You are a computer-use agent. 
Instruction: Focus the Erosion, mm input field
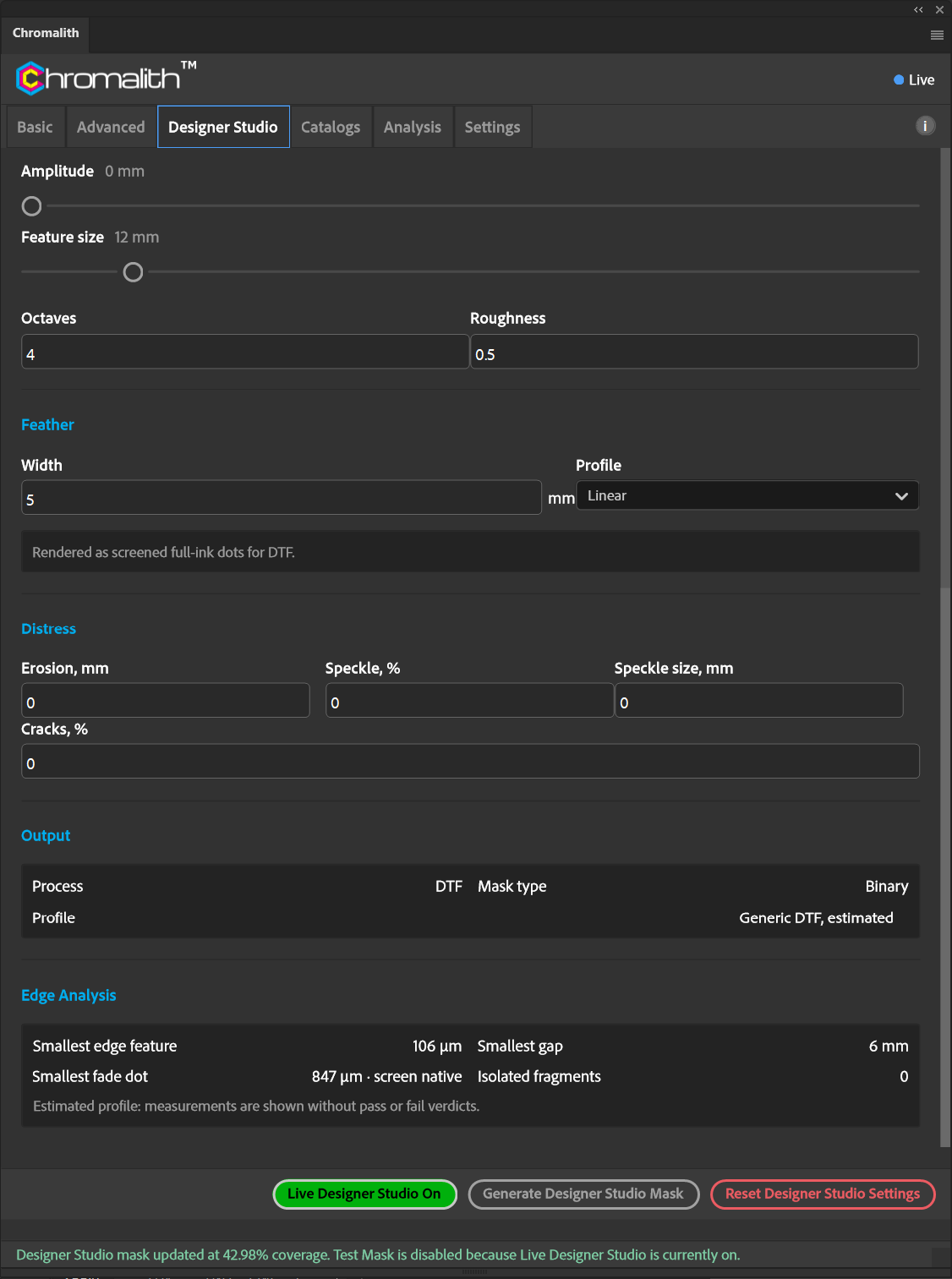pos(166,700)
